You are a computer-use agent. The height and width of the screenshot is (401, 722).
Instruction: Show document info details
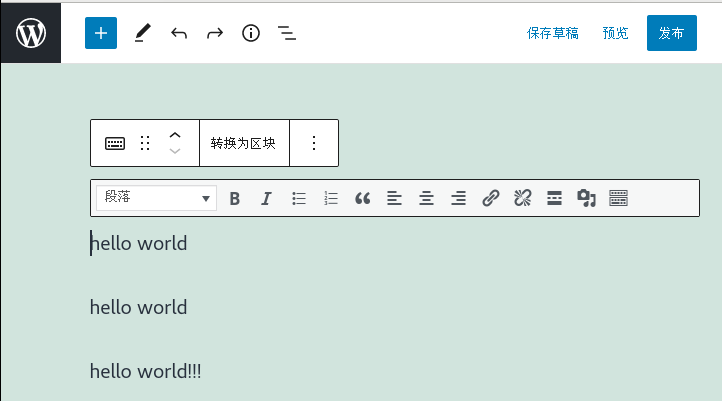click(x=251, y=33)
